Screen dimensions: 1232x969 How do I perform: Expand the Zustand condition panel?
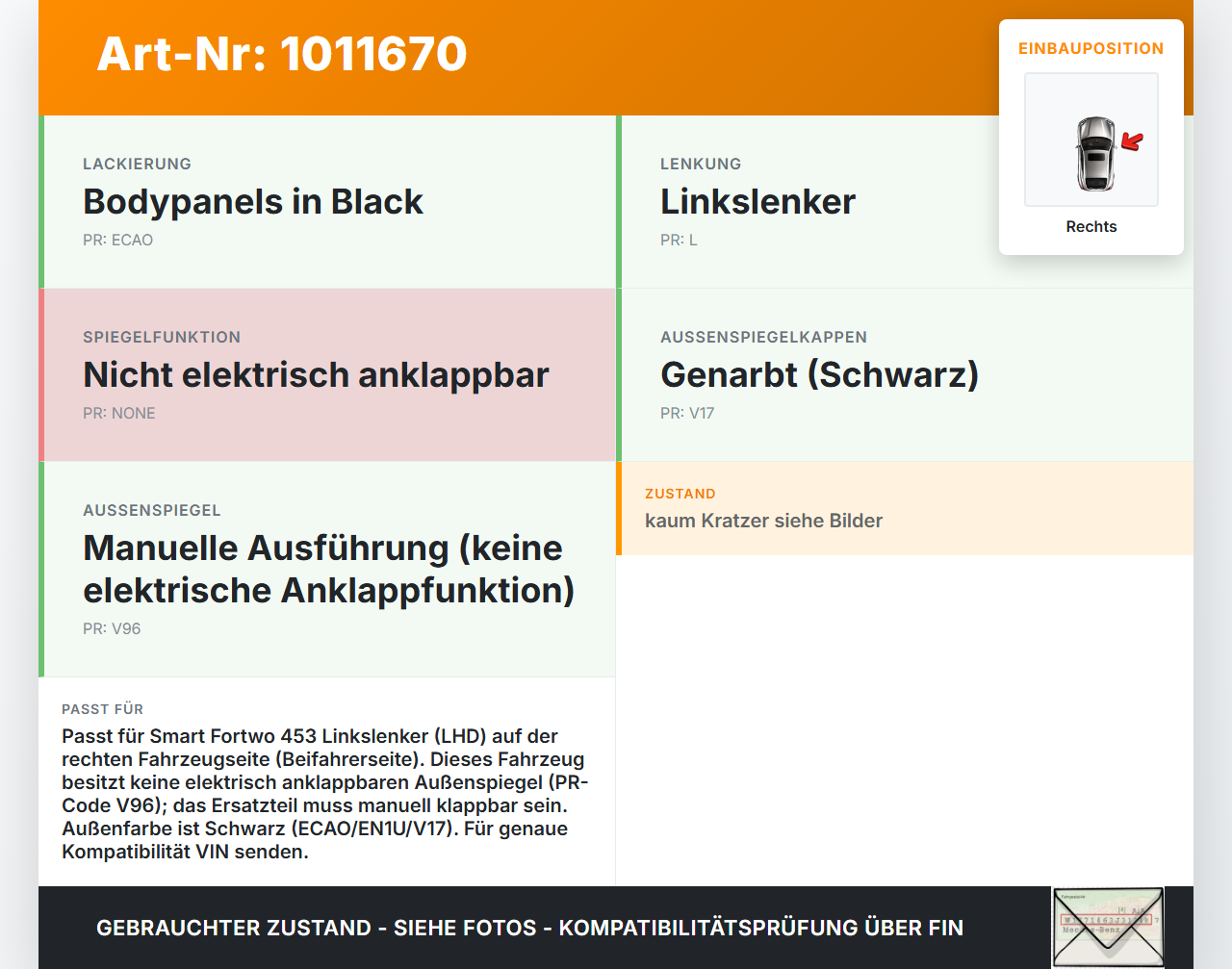click(x=905, y=508)
